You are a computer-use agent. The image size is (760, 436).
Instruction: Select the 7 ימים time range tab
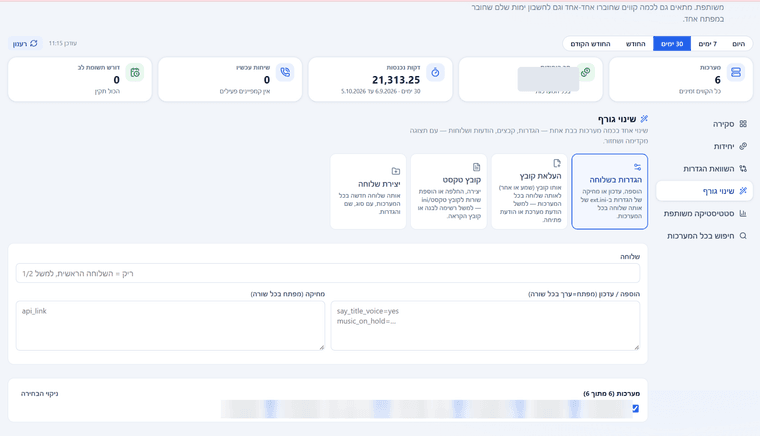[x=708, y=44]
